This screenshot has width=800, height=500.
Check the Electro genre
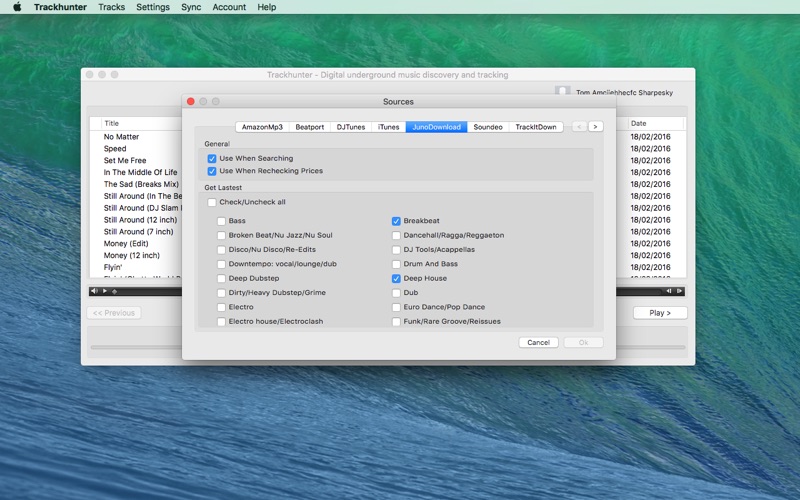tap(221, 307)
